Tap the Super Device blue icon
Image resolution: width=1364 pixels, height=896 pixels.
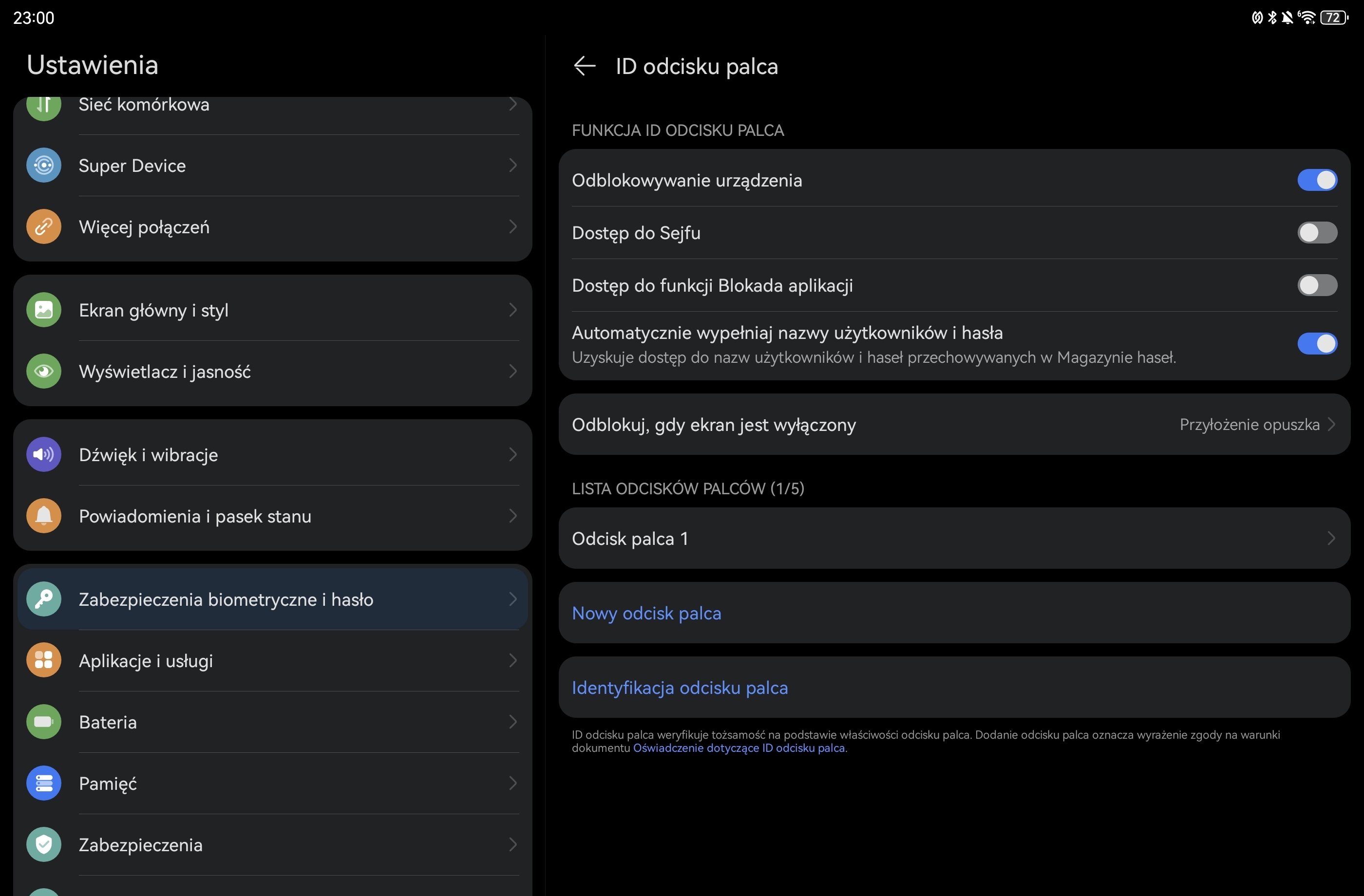point(43,166)
